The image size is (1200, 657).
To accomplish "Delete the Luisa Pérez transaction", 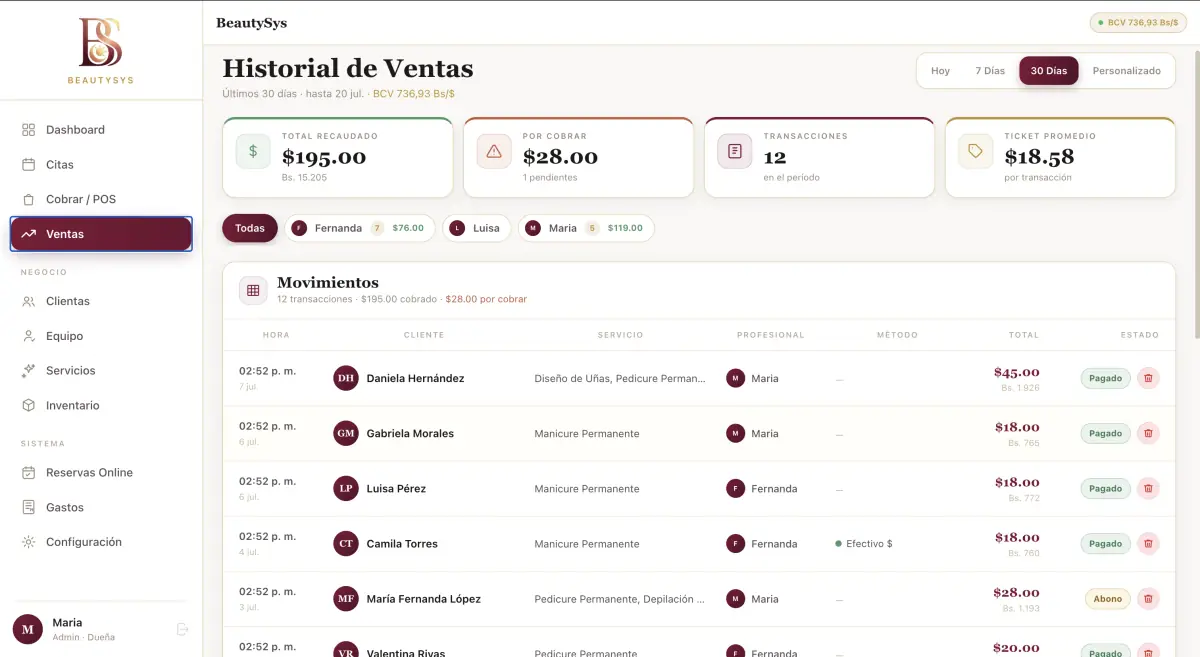I will [1148, 488].
